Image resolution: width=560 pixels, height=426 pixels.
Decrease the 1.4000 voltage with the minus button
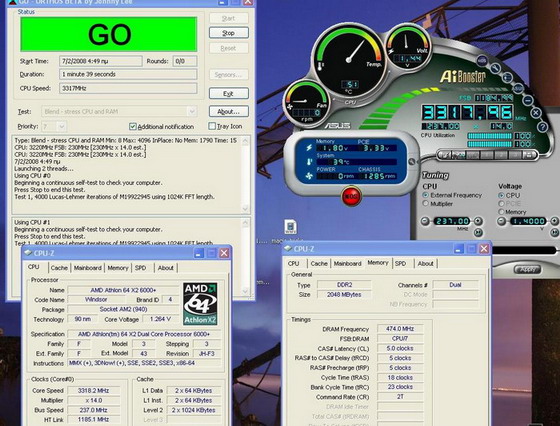502,221
